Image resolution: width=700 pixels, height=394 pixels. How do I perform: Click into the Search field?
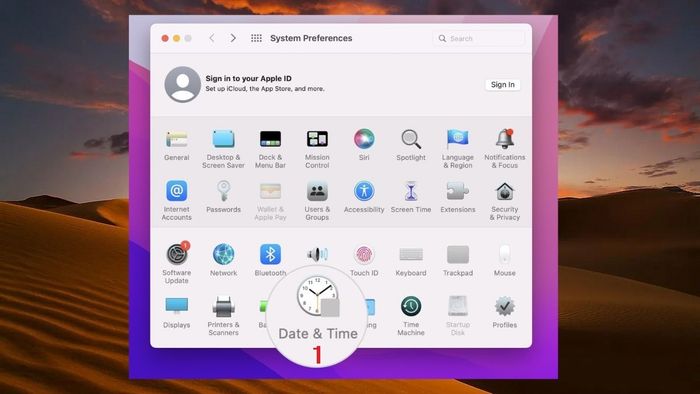(479, 38)
